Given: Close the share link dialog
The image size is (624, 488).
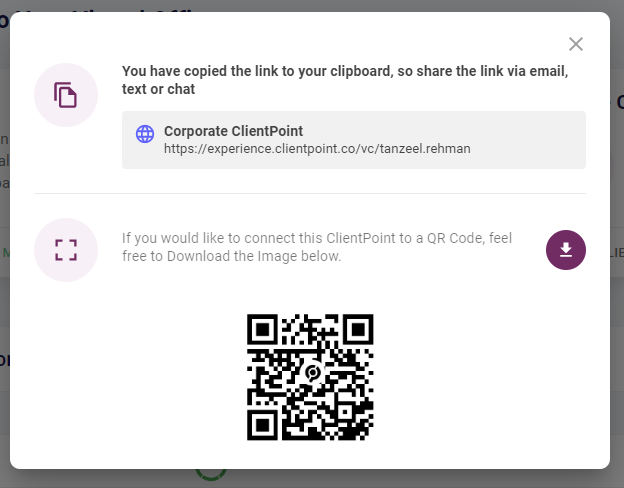Looking at the screenshot, I should (x=575, y=44).
